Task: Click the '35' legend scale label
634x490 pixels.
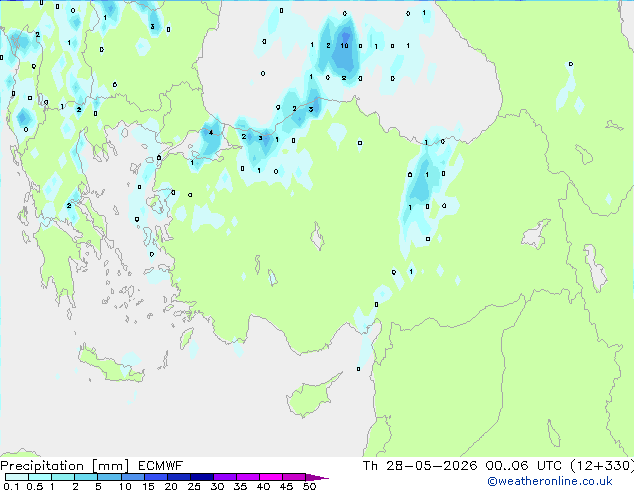Action: coord(240,486)
